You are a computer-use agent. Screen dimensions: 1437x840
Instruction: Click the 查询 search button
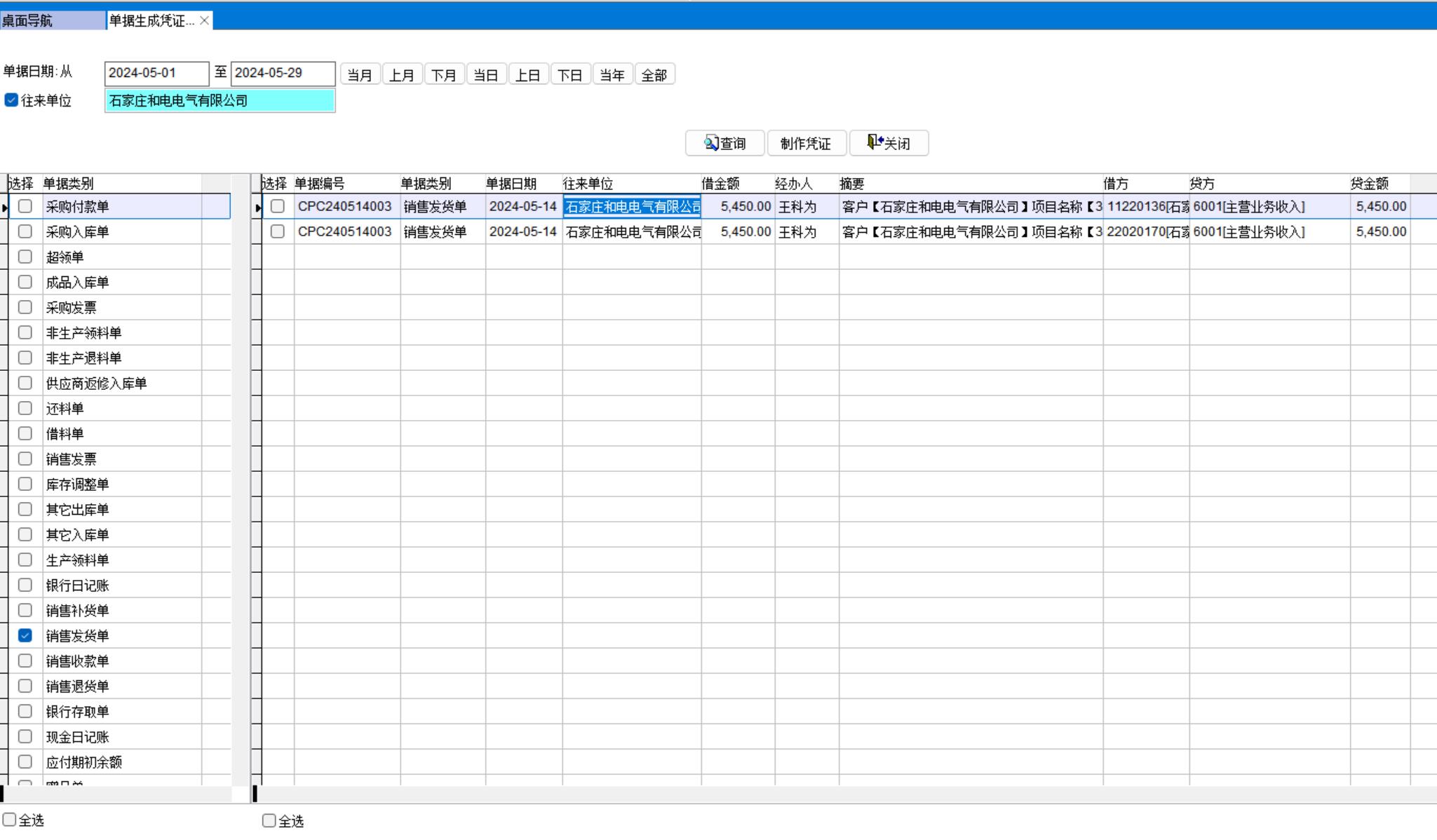pyautogui.click(x=724, y=143)
